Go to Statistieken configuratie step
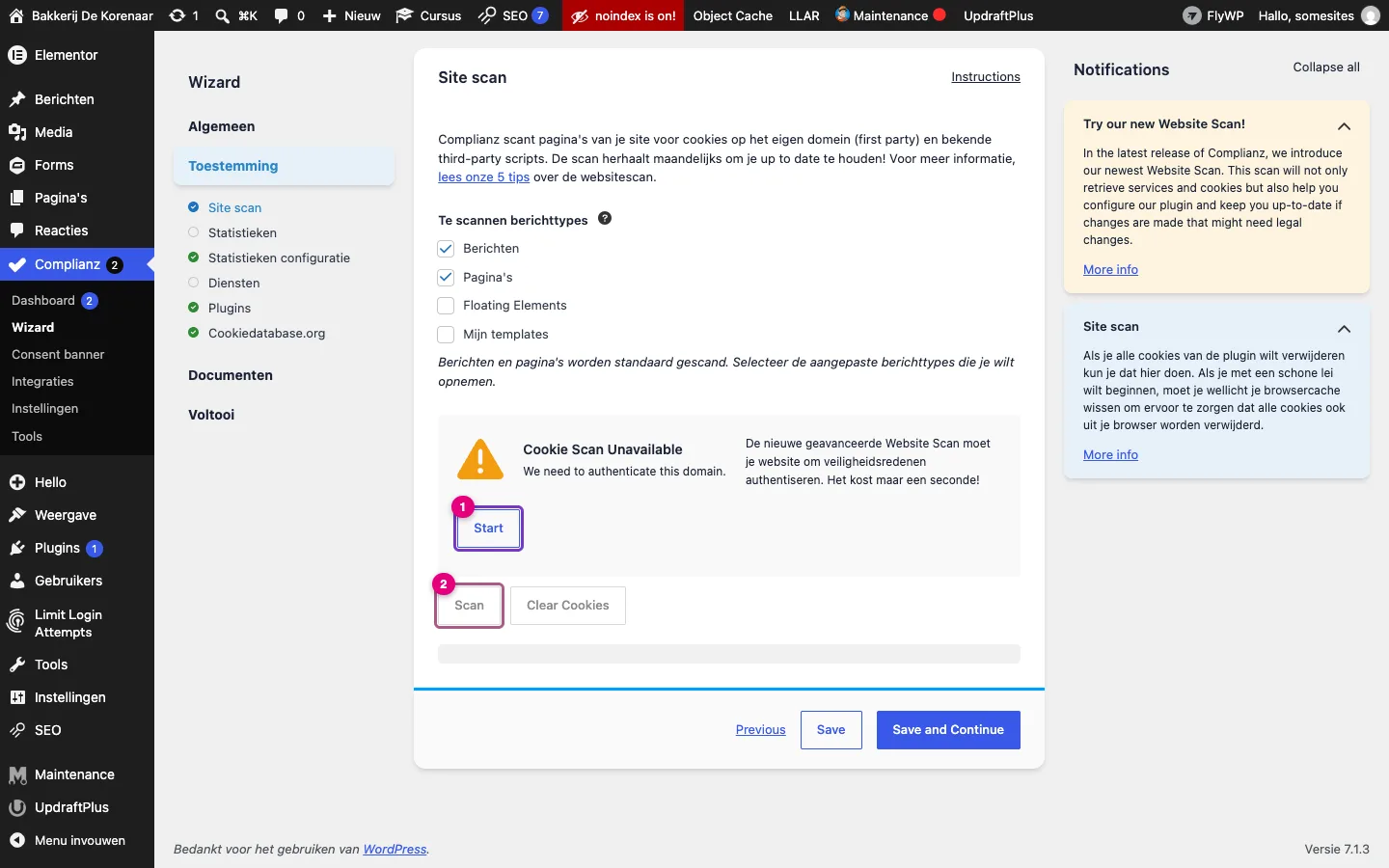Screen dimensions: 1389x868 (279, 258)
